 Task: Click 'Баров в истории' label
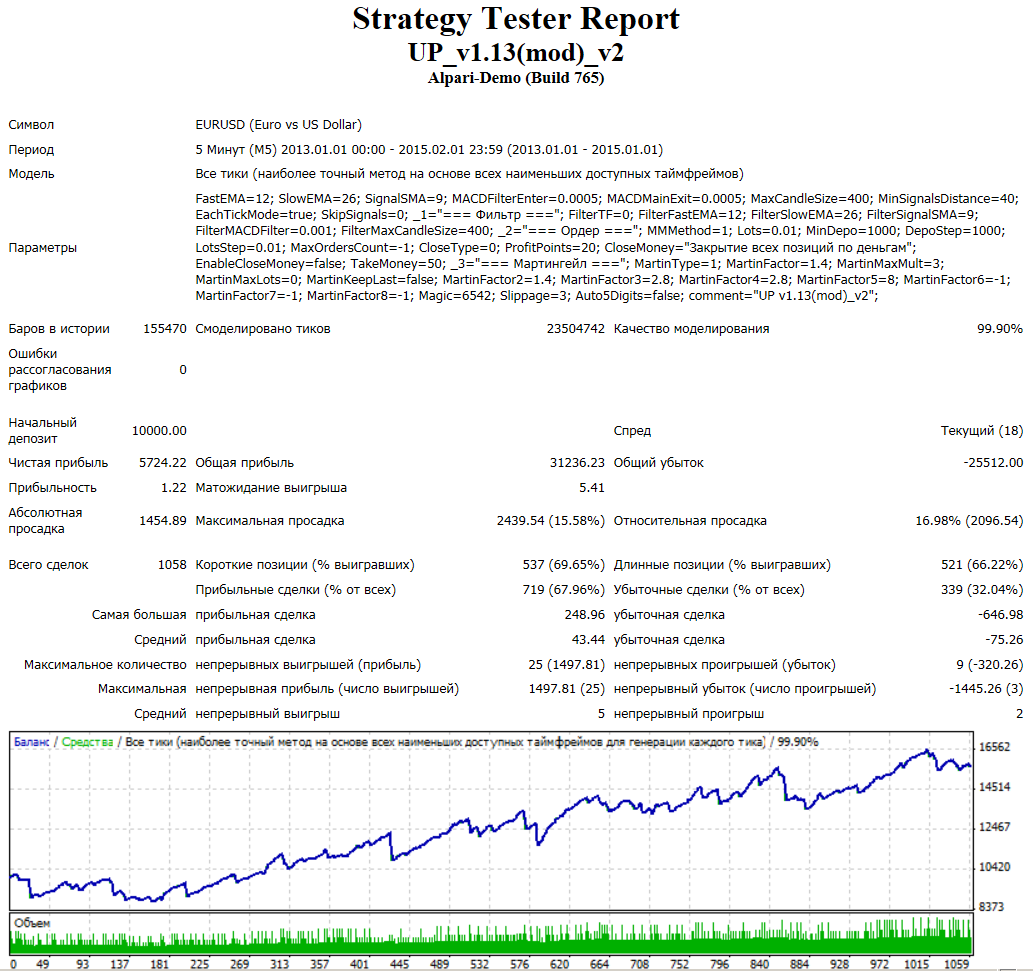click(x=59, y=329)
